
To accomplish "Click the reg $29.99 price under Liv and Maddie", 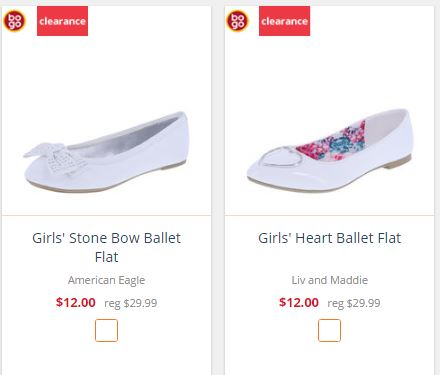I will coord(354,303).
